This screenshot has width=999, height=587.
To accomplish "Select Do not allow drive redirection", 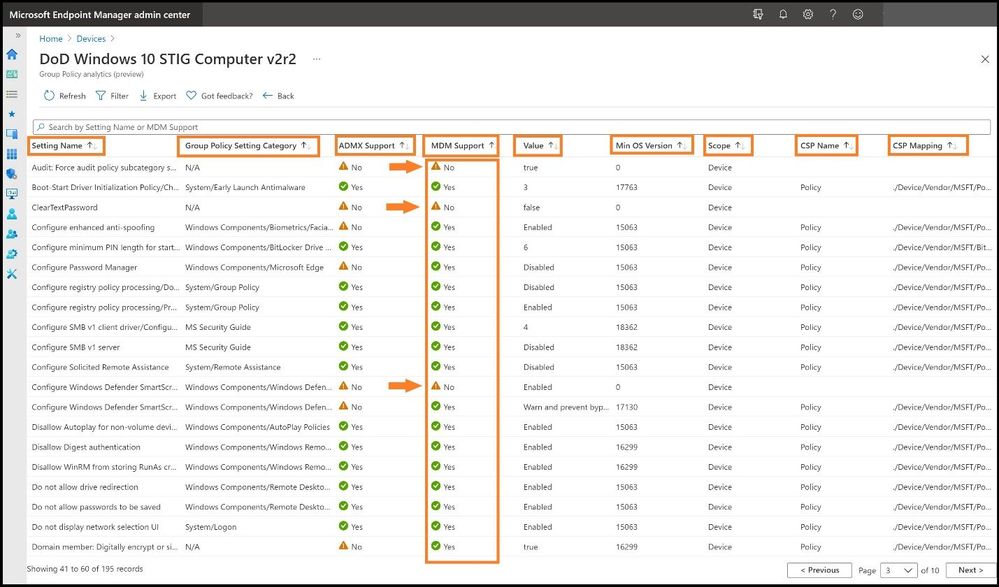I will 85,487.
